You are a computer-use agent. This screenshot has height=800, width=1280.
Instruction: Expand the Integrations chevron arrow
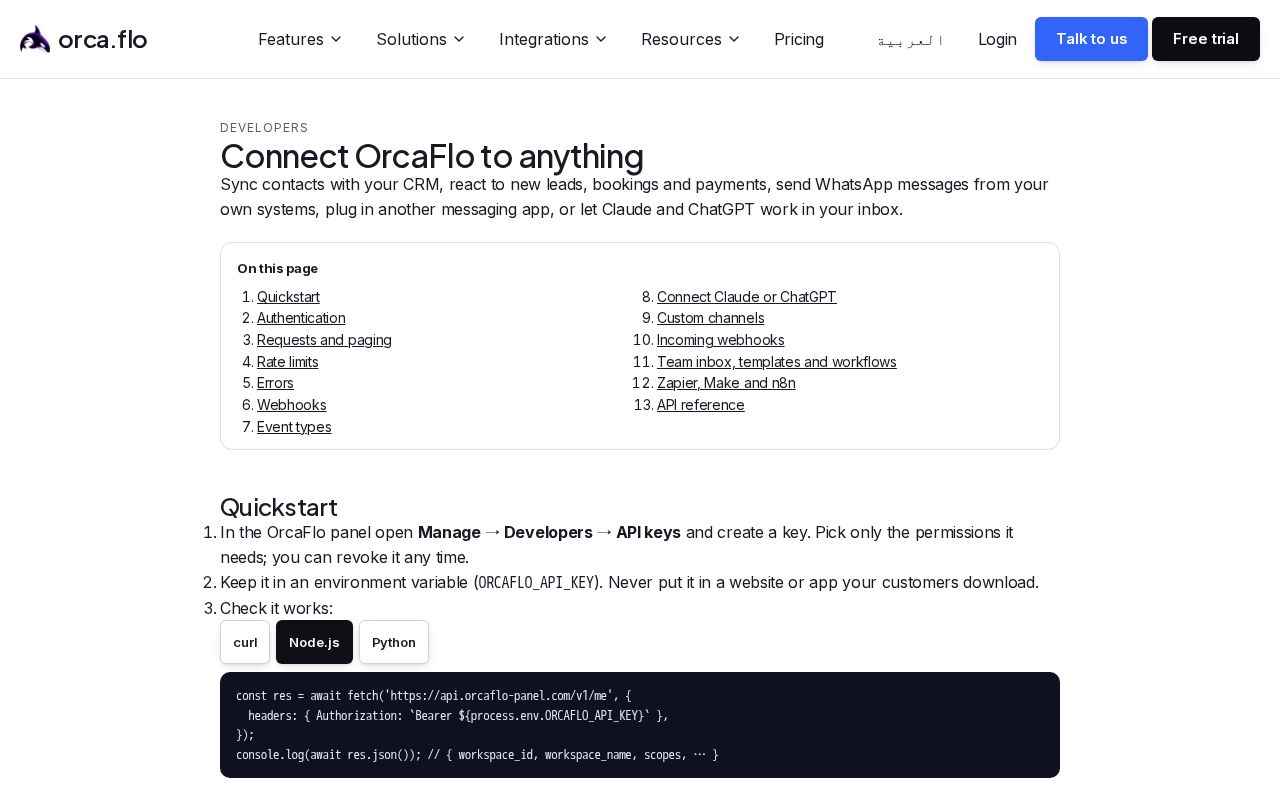601,39
